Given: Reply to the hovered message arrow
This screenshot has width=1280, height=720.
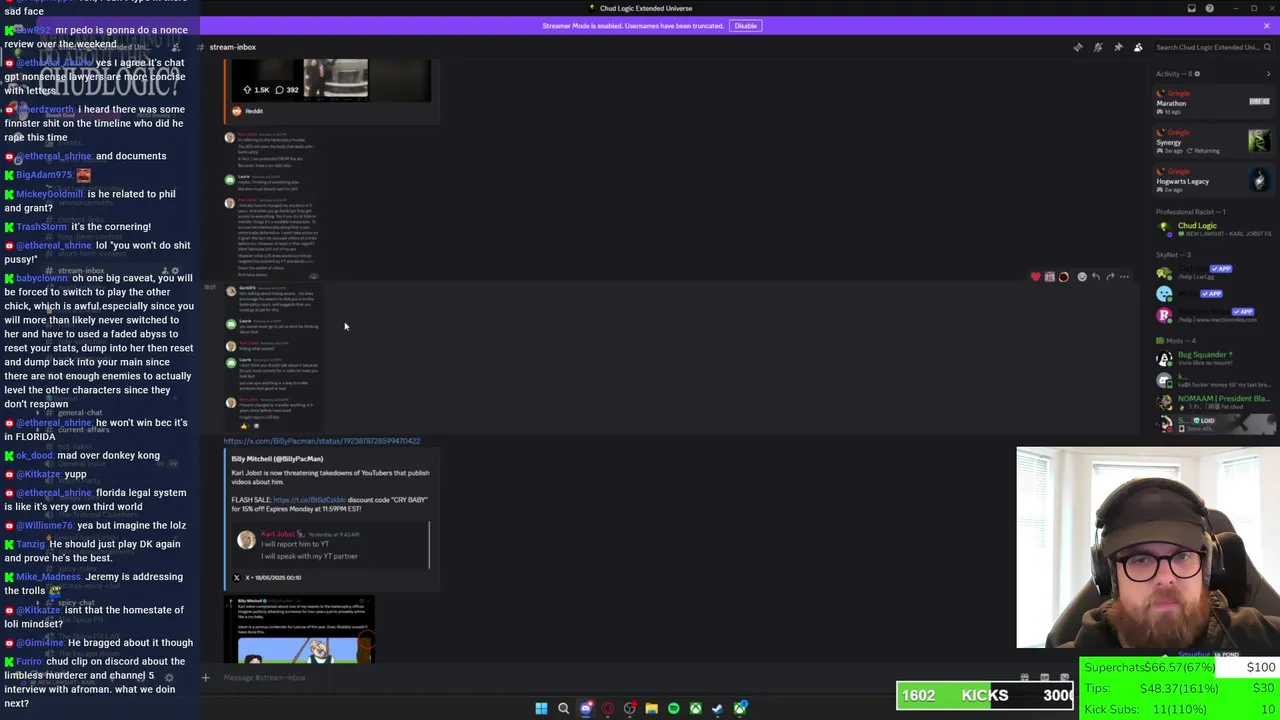Looking at the screenshot, I should pos(1096,277).
